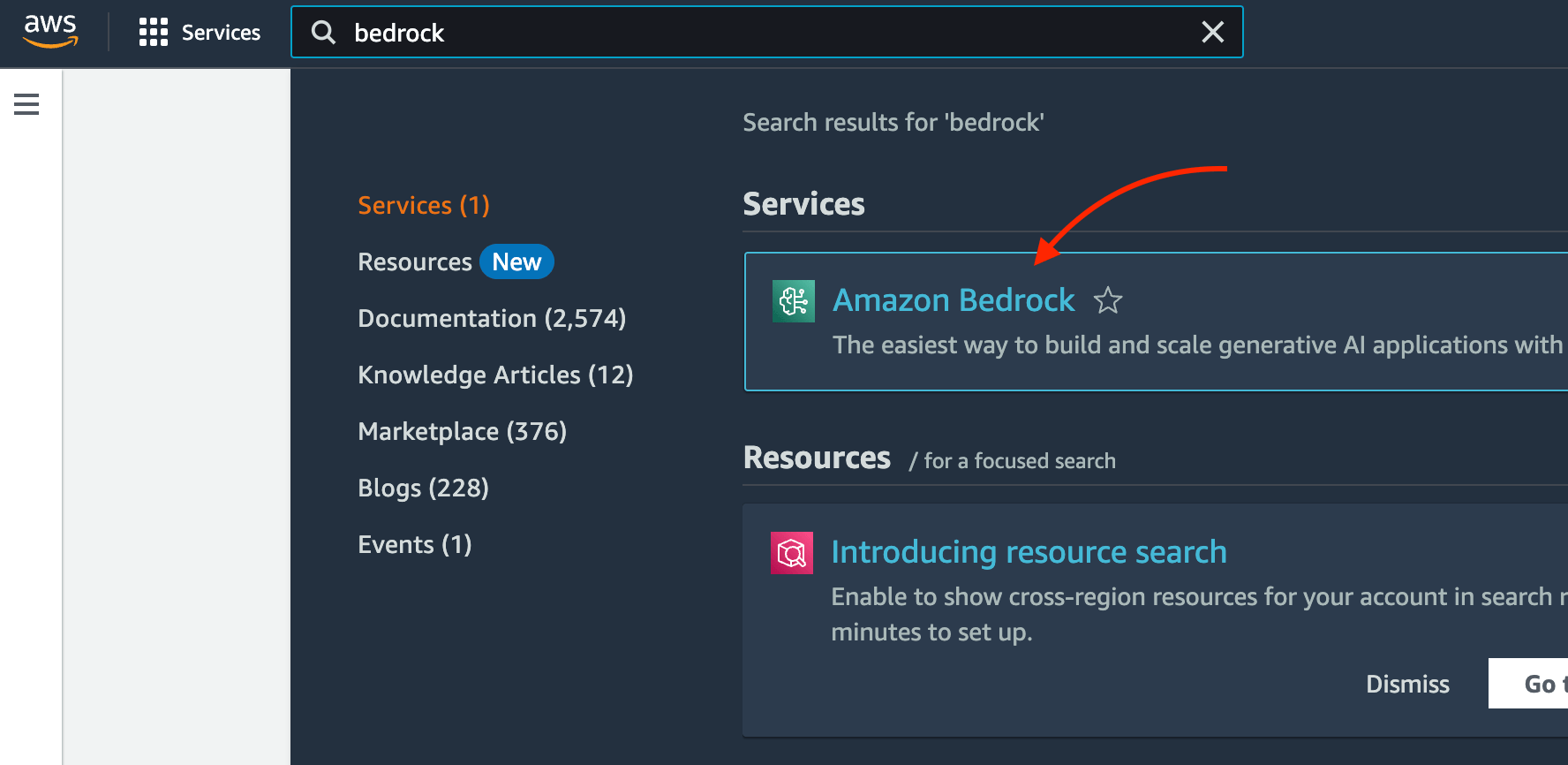Filter results by Services (1)
The image size is (1568, 765).
pyautogui.click(x=423, y=205)
